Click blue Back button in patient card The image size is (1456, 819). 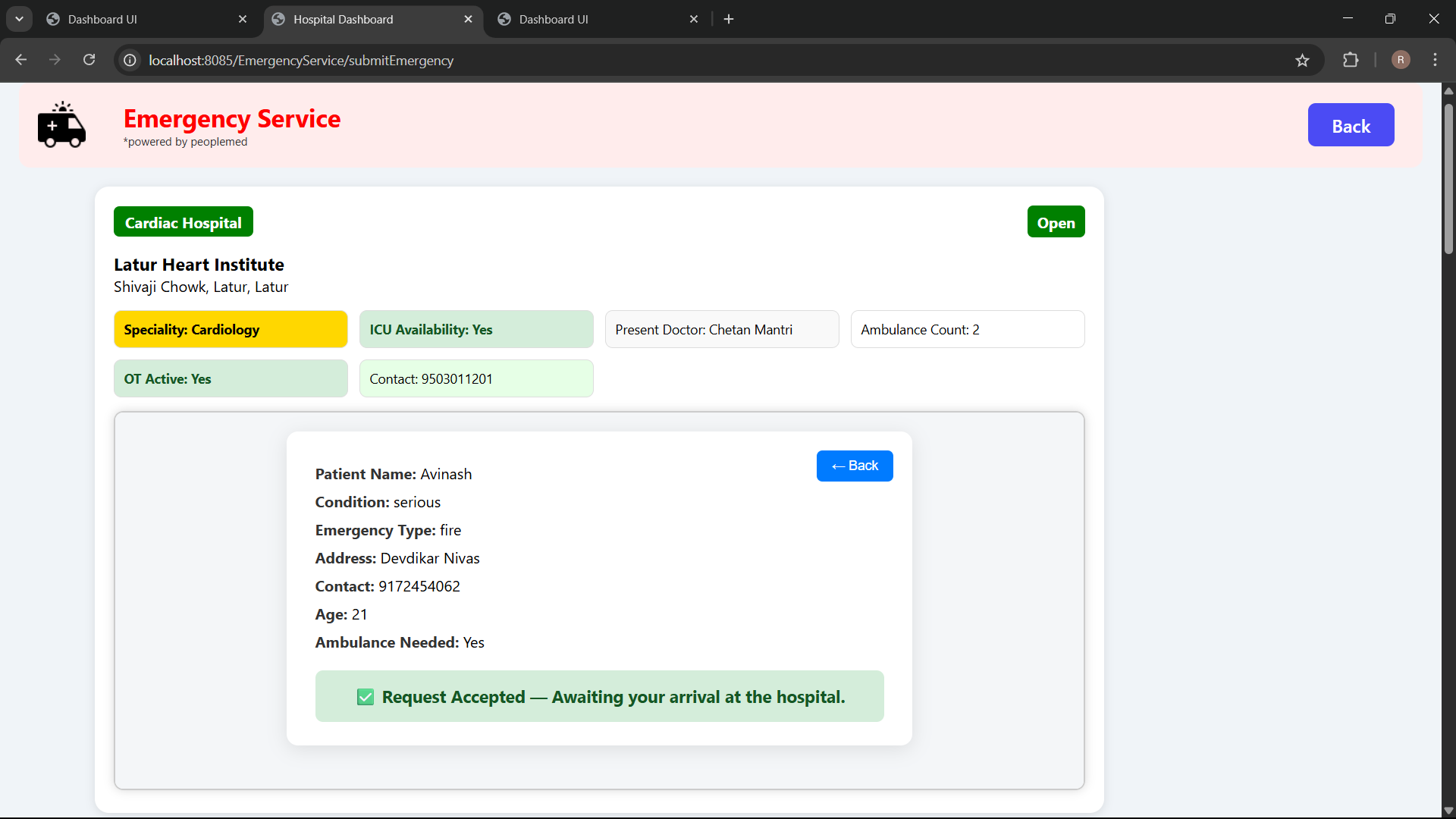pos(854,466)
